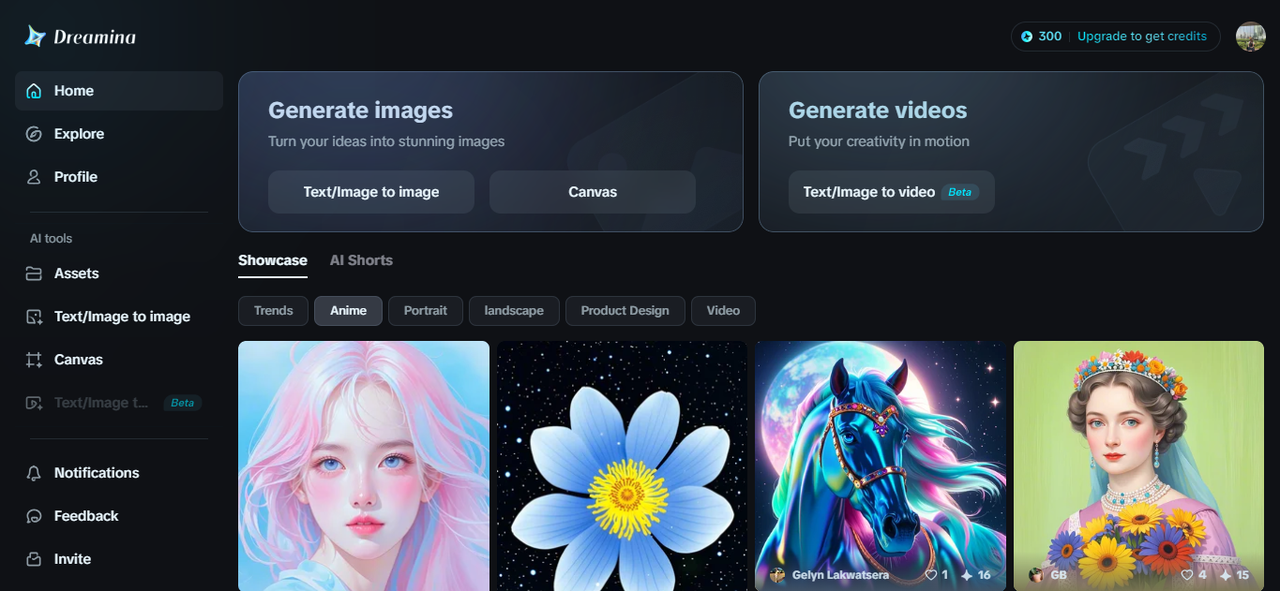Click the 300 credits count

pyautogui.click(x=1050, y=36)
